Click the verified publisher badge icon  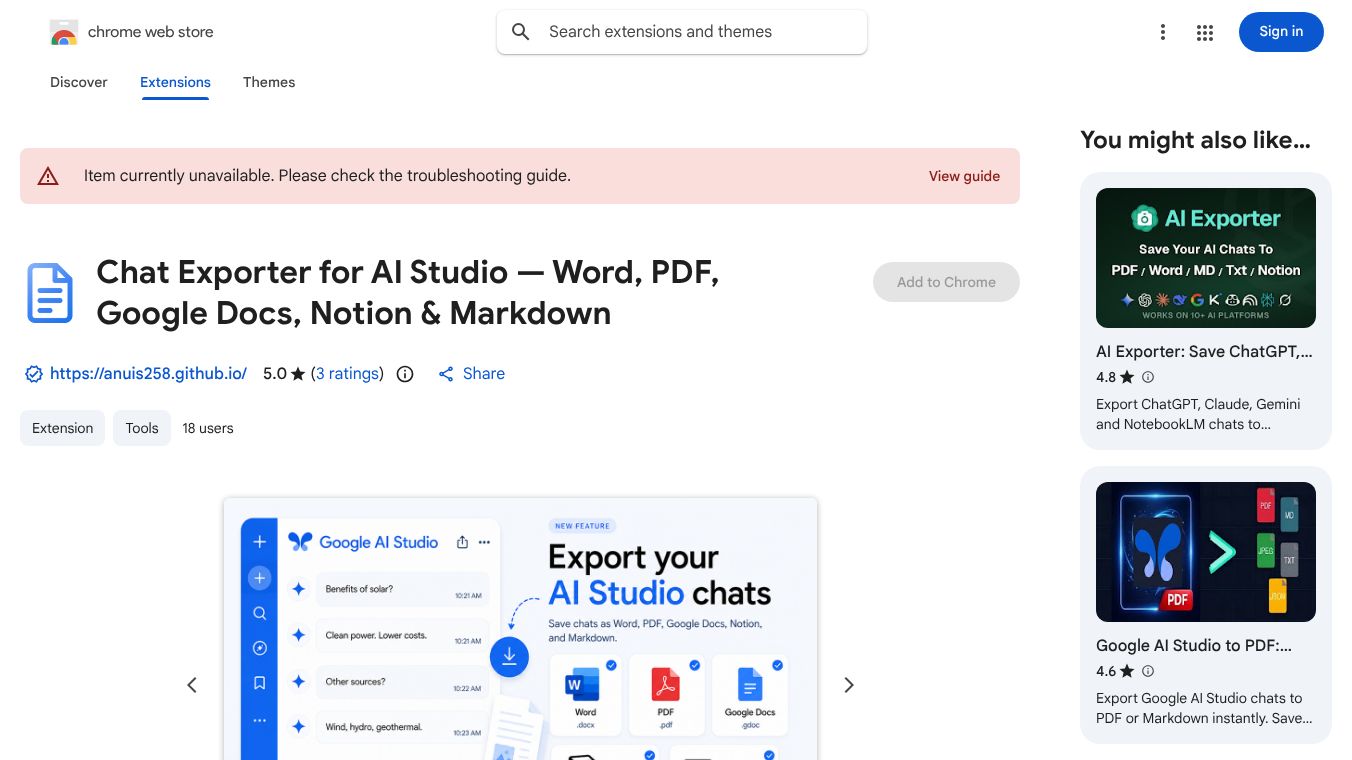[34, 374]
